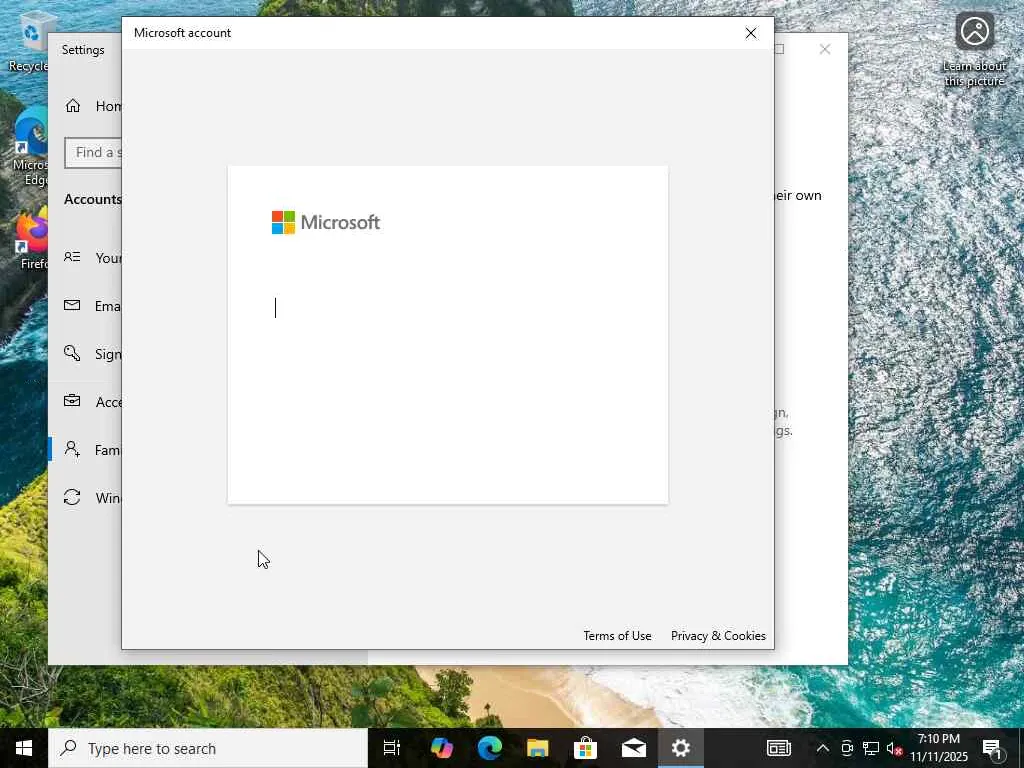The image size is (1024, 768).
Task: Click the Settings window title
Action: pos(83,50)
